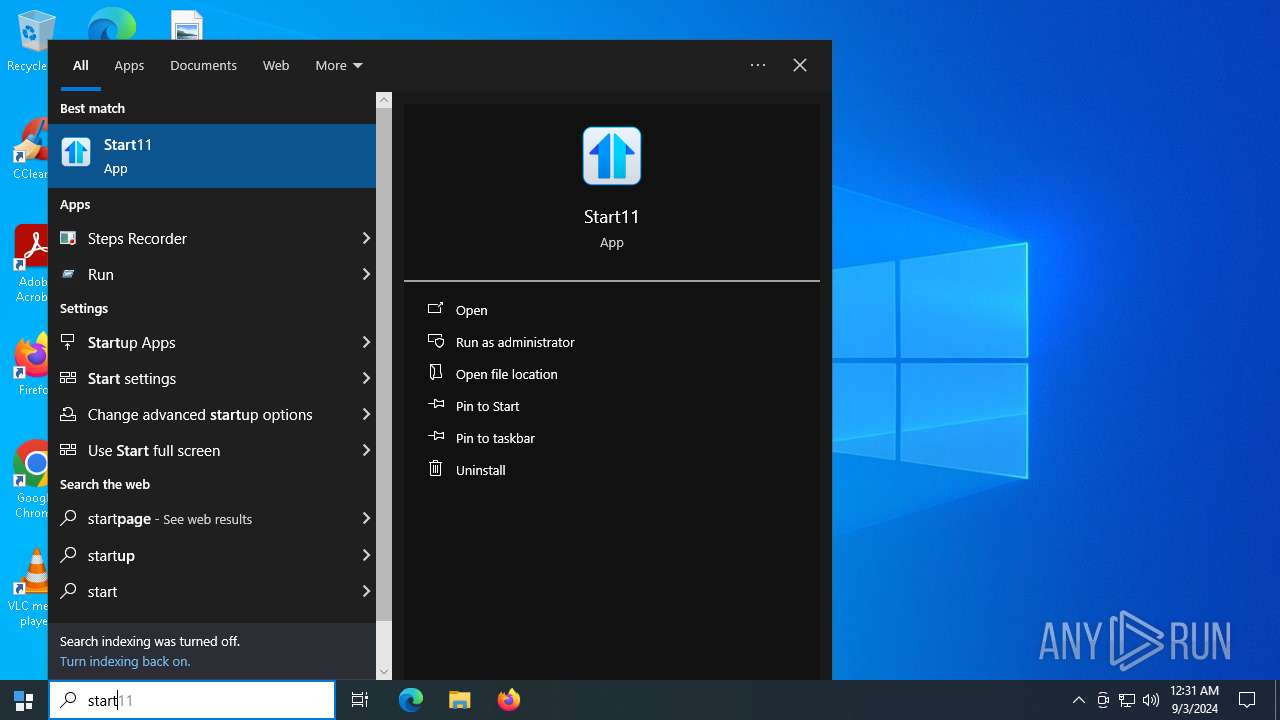Screen dimensions: 1280x720
Task: Expand Change advanced startup options arrow
Action: 366,414
